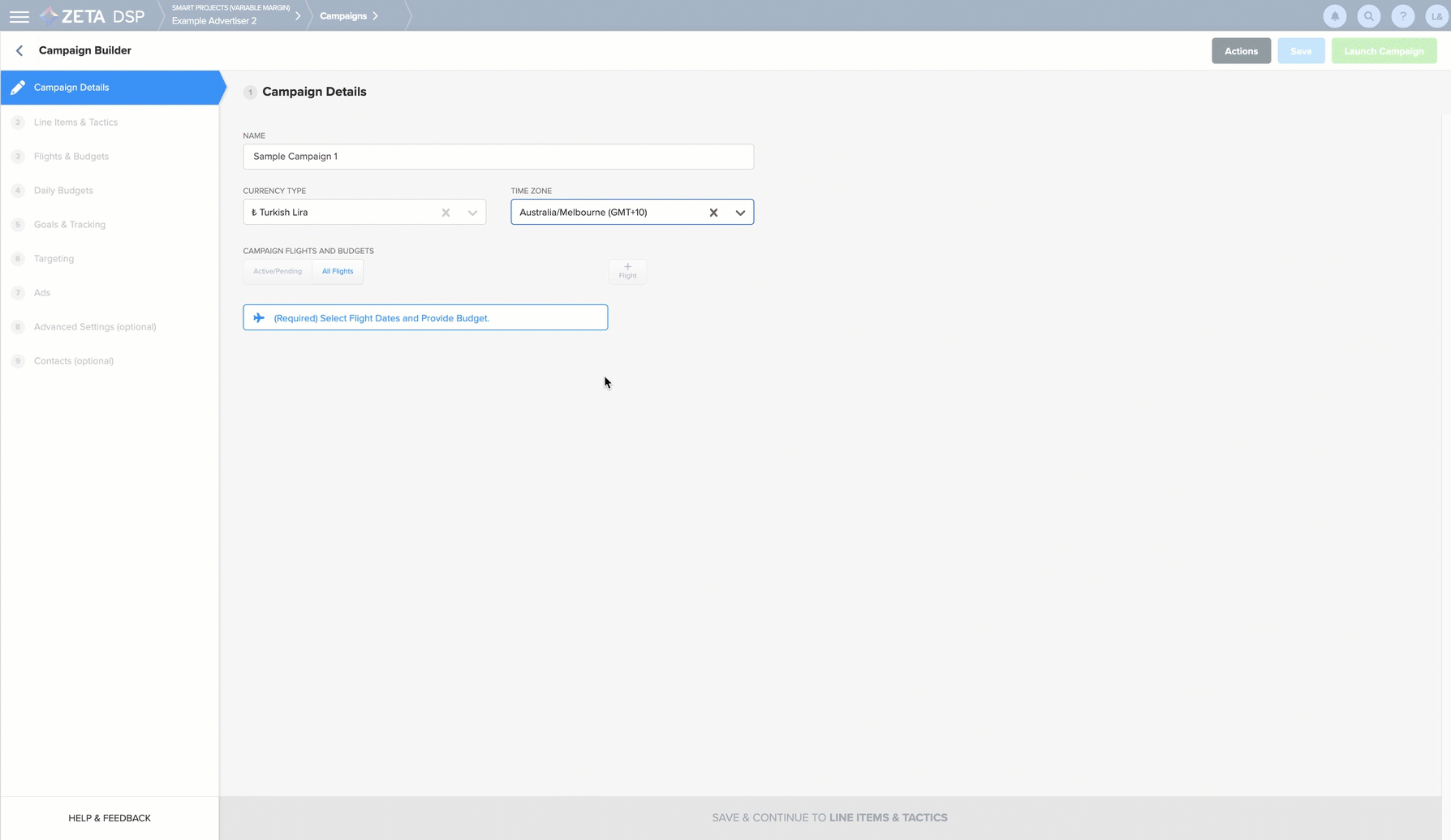
Task: Open the user profile avatar
Action: tap(1436, 16)
